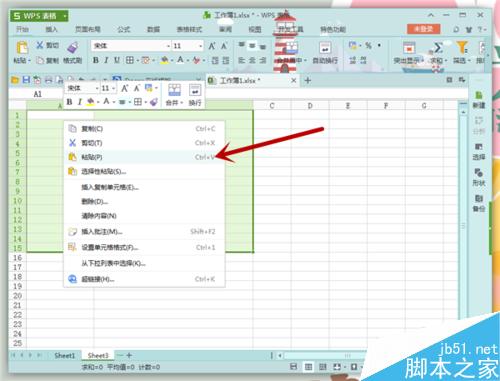Click 形状 shapes icon in the right sidebar
This screenshot has width=500, height=381.
(x=479, y=173)
